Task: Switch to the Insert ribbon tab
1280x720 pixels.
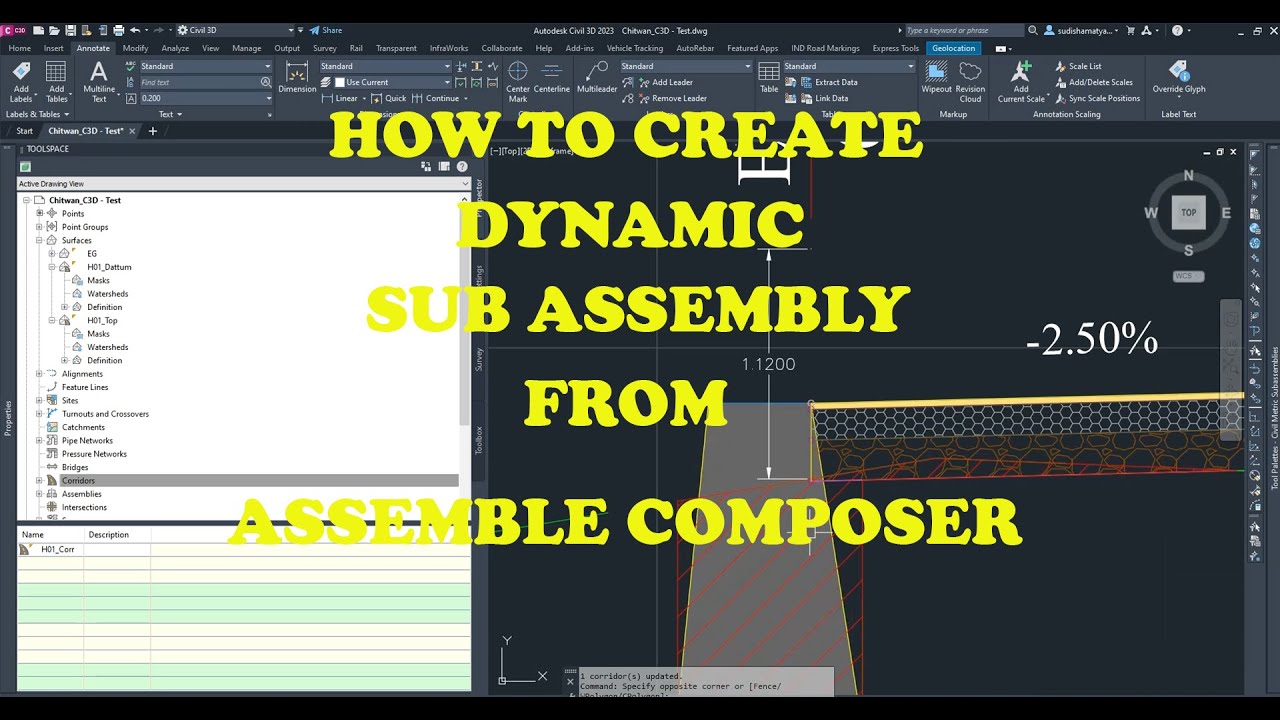Action: 53,48
